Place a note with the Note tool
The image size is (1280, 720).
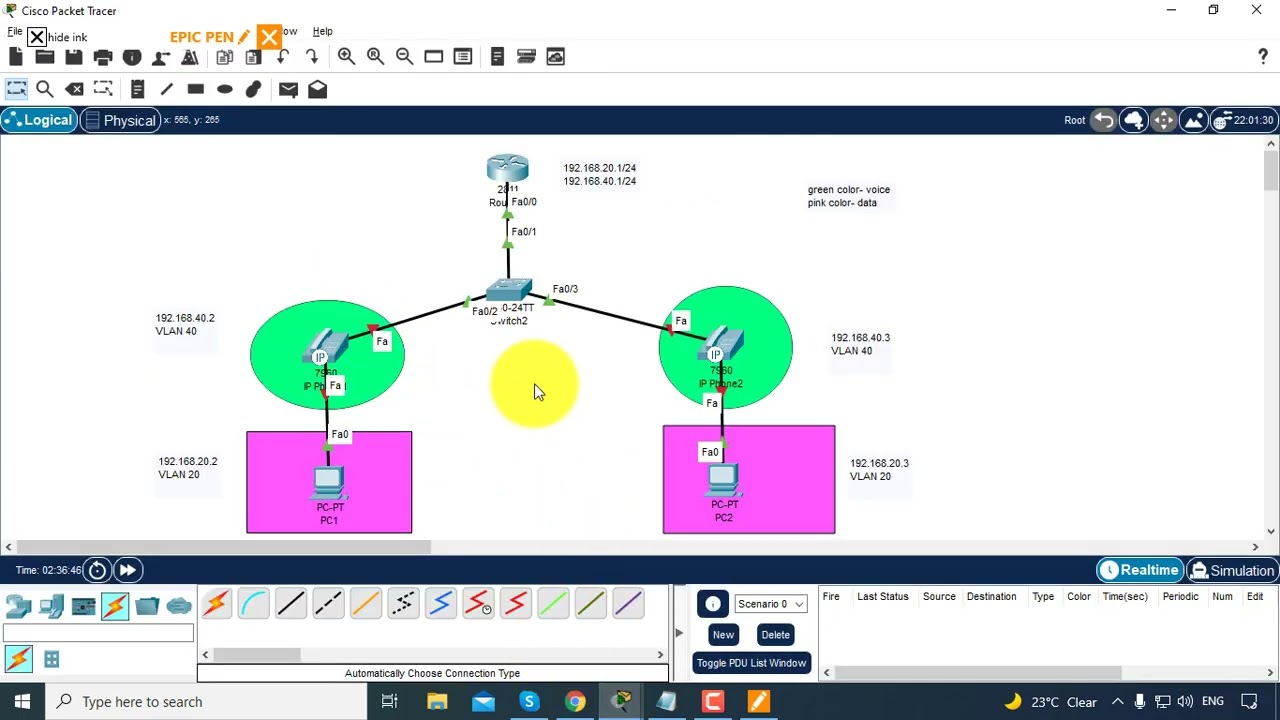138,89
